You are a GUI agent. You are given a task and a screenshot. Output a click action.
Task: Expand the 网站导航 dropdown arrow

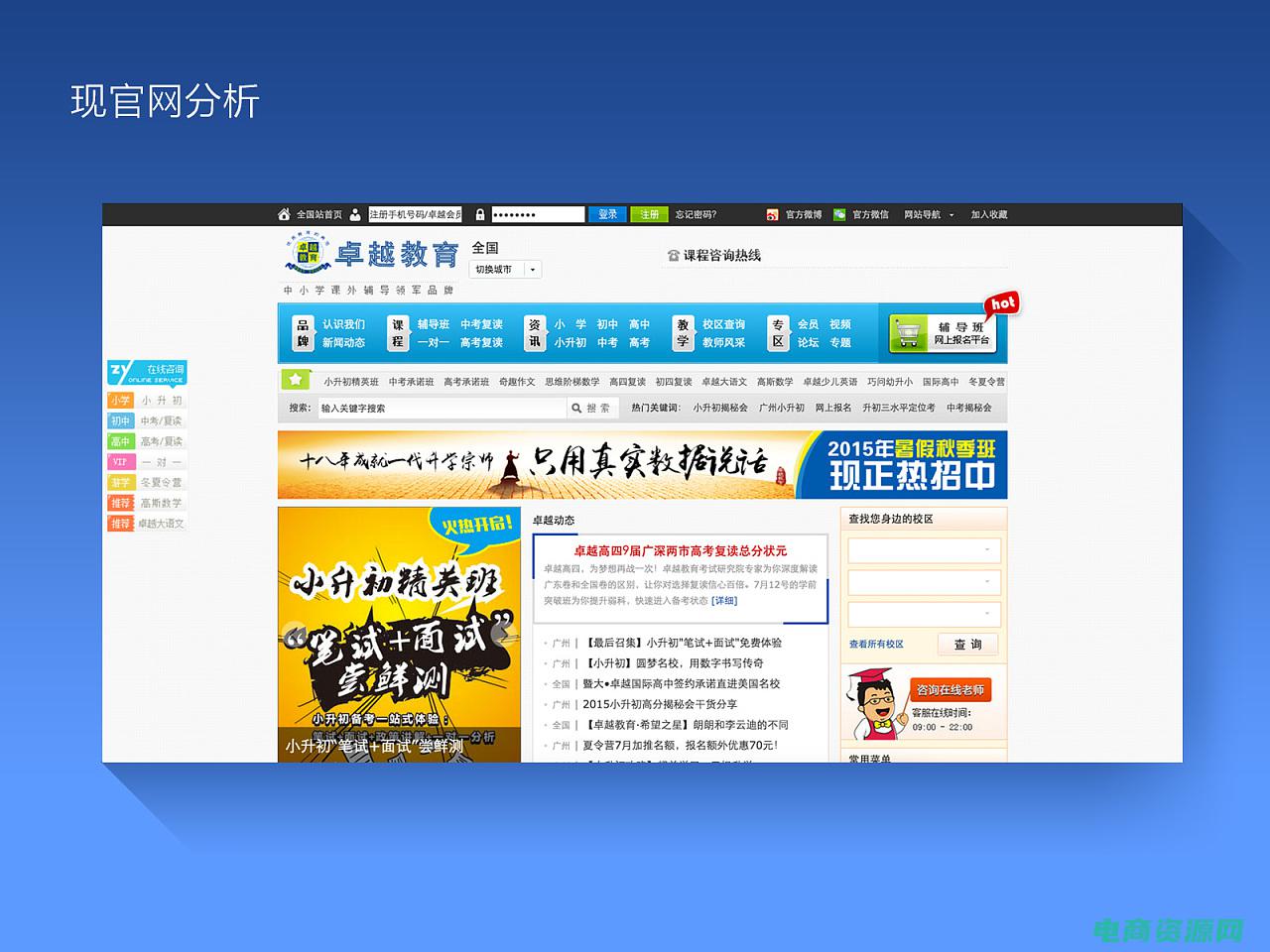pos(952,215)
